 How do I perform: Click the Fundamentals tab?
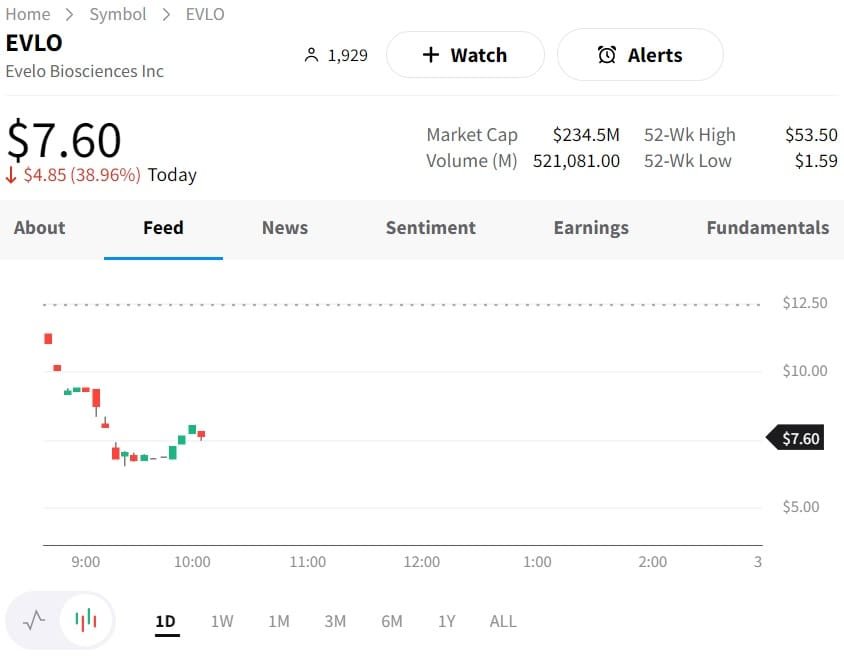click(767, 228)
